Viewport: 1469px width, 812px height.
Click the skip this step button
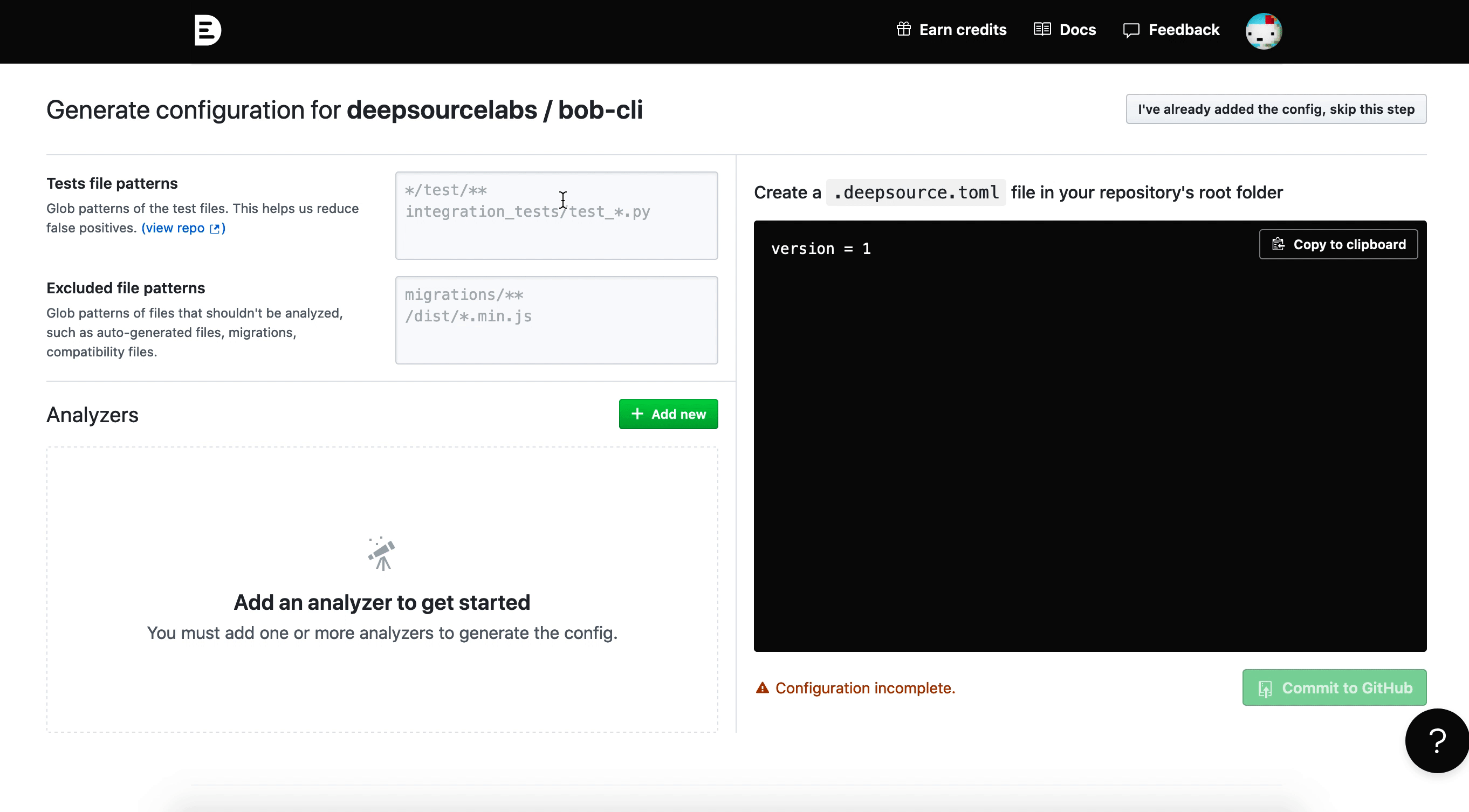point(1276,109)
